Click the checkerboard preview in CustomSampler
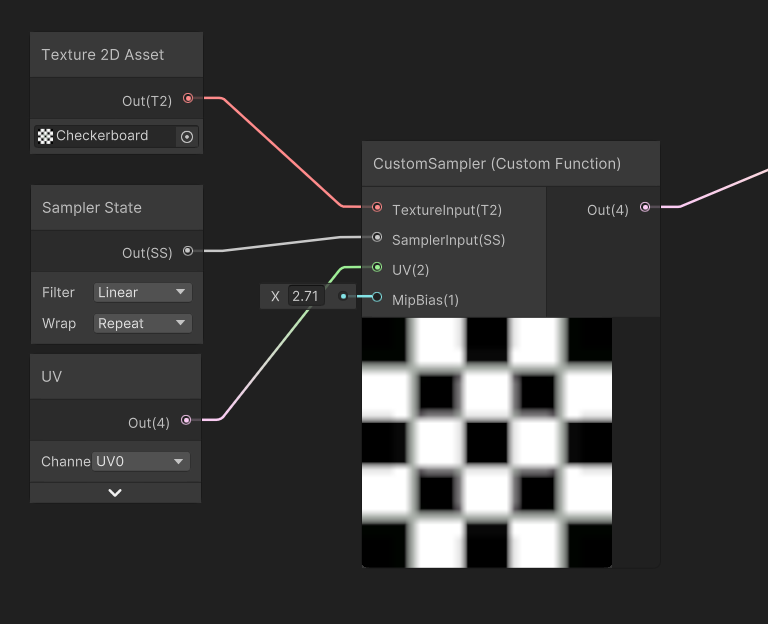Viewport: 768px width, 624px height. tap(486, 442)
